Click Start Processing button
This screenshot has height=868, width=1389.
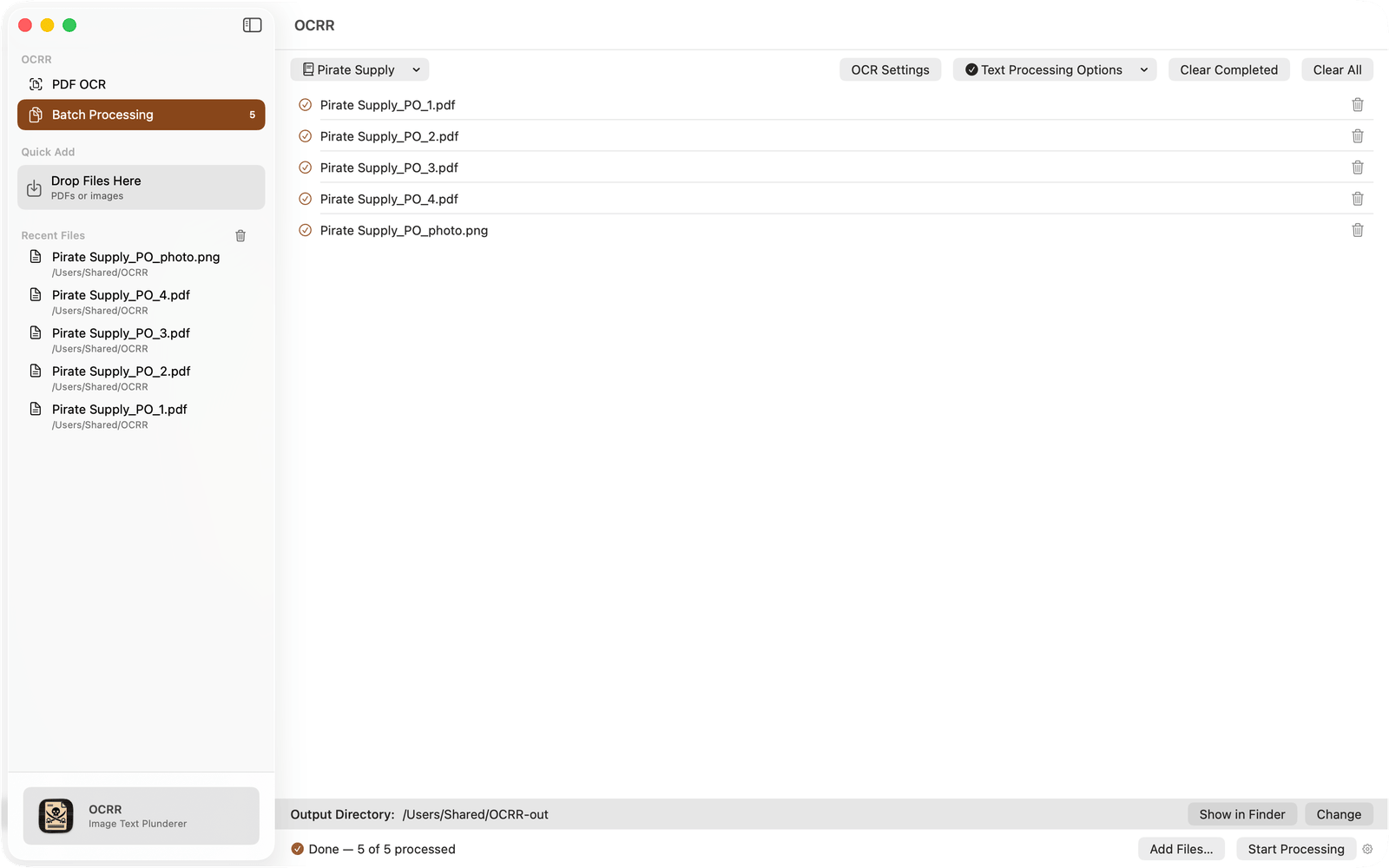(1296, 849)
